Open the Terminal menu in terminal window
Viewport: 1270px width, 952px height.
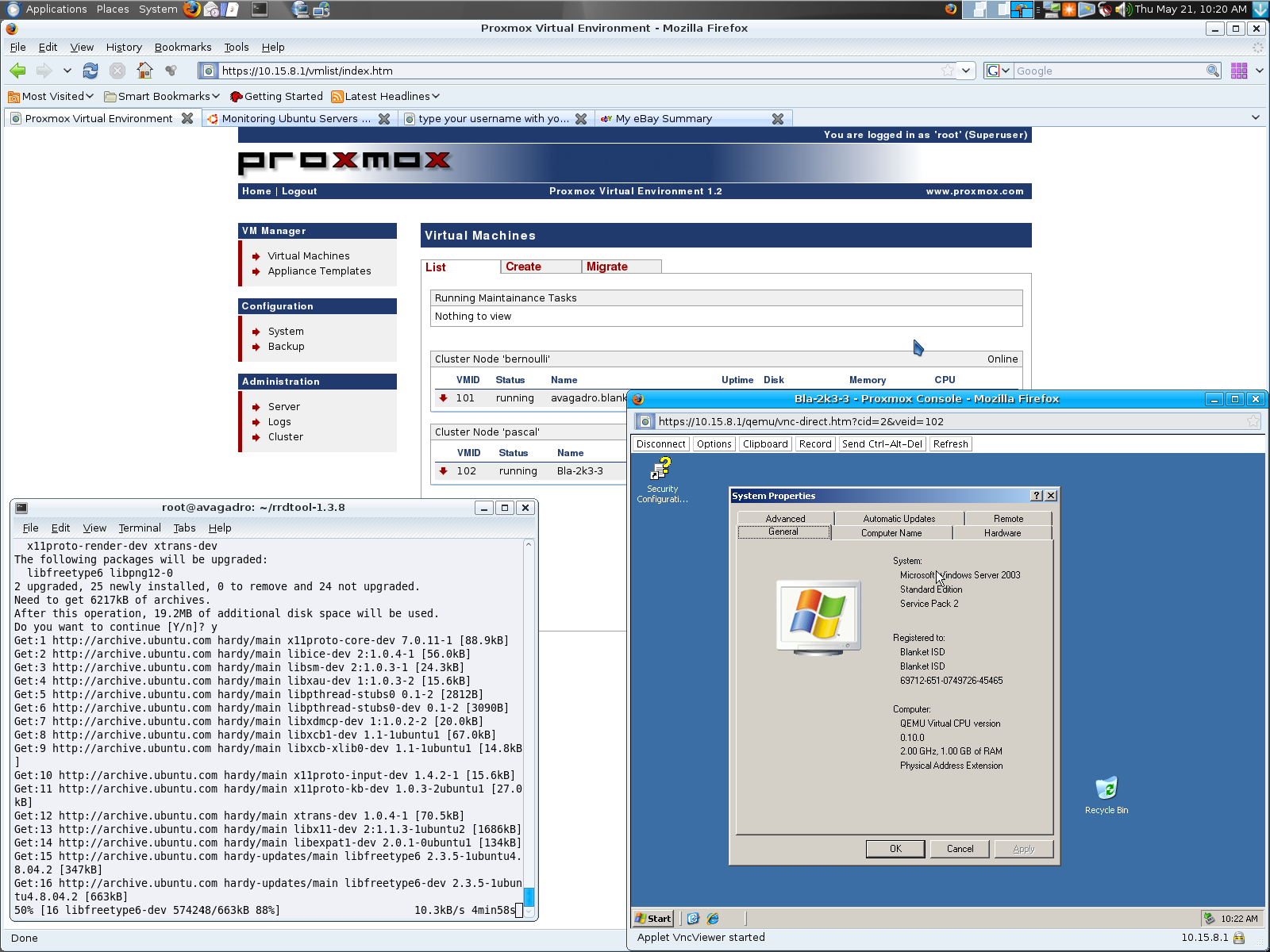click(140, 528)
